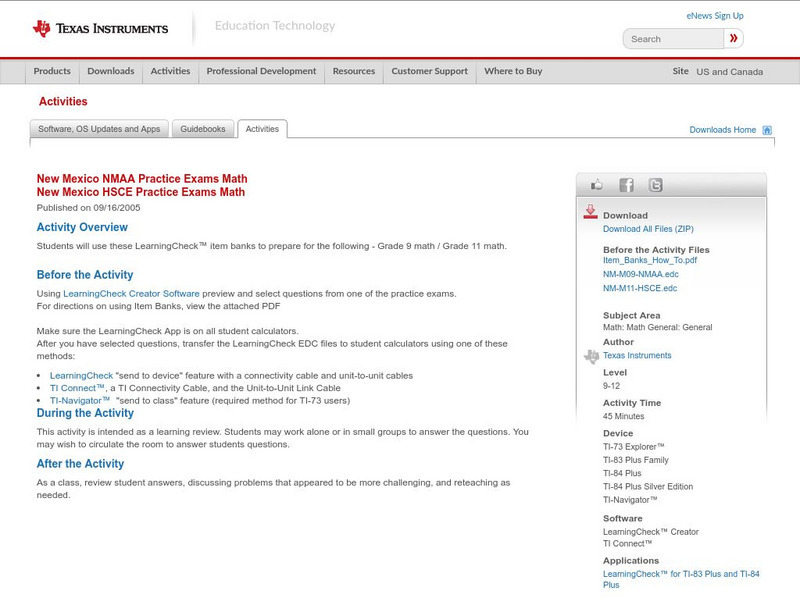Share the activity on Twitter

[656, 184]
